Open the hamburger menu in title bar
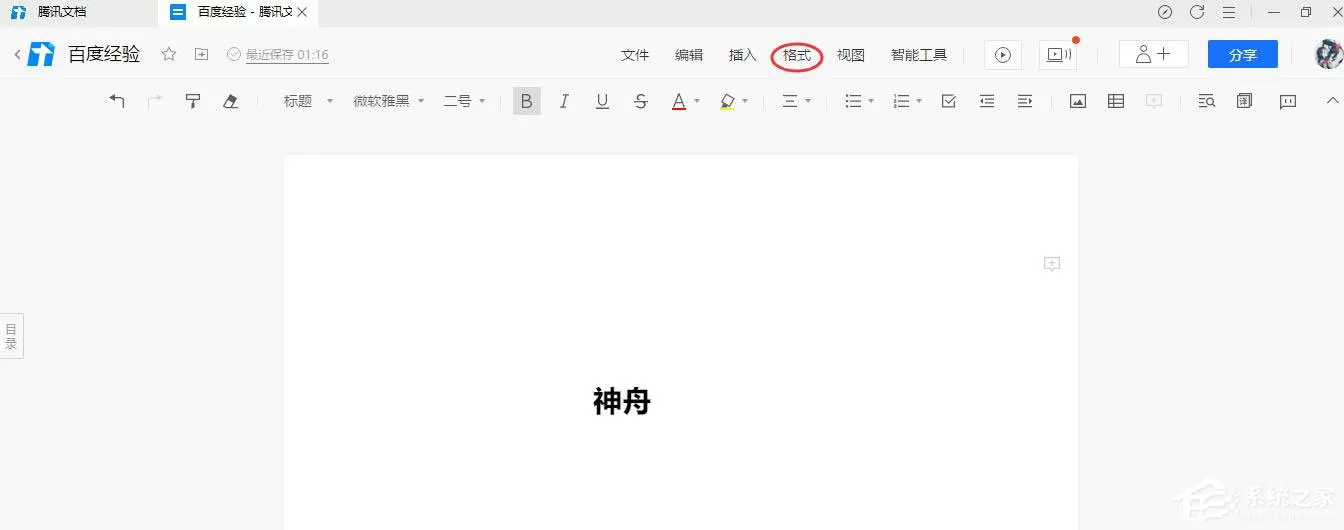 [1229, 12]
